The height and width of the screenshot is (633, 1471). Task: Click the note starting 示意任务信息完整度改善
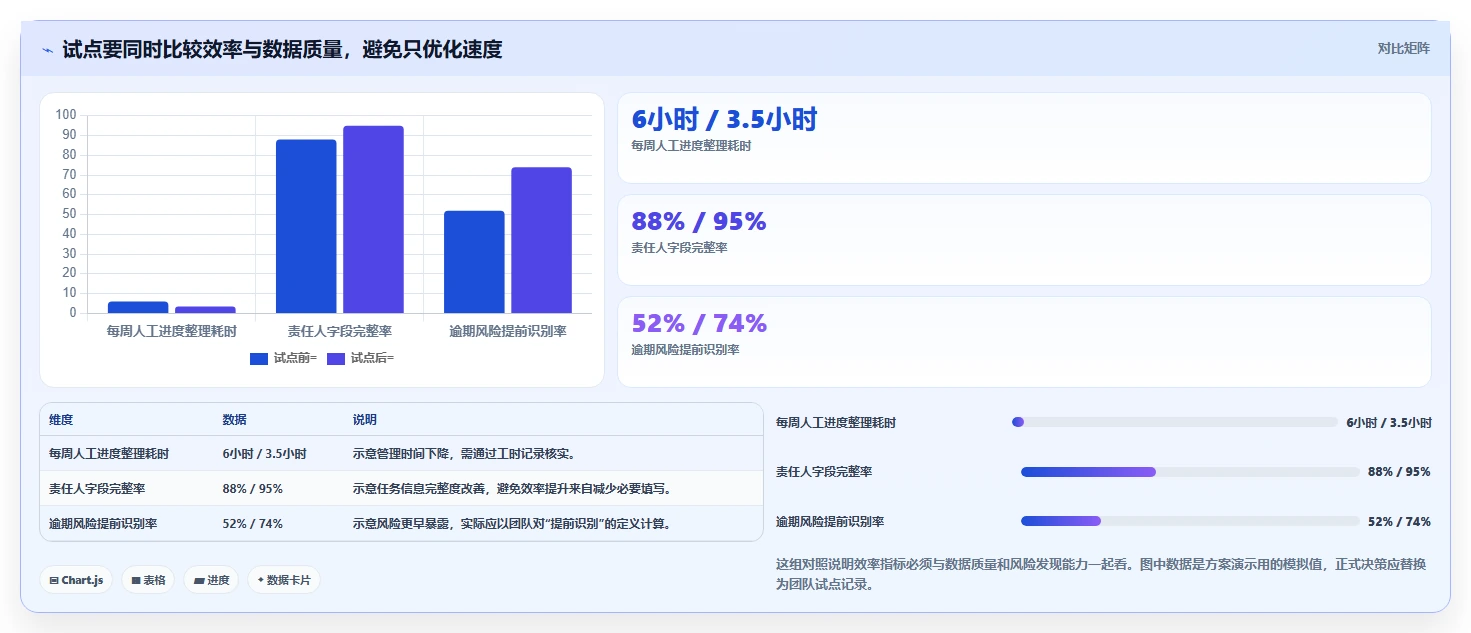[514, 489]
